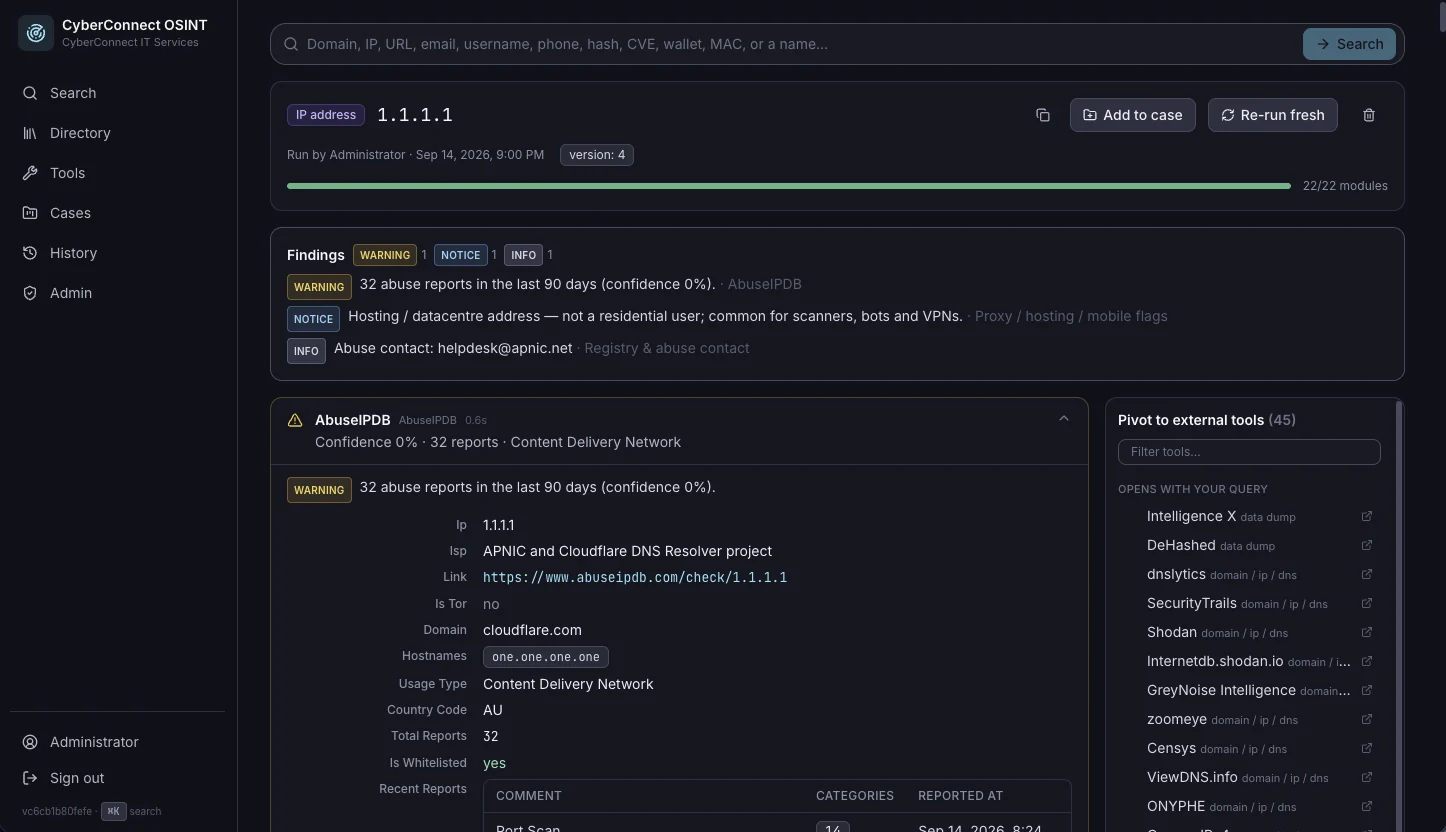Image resolution: width=1446 pixels, height=832 pixels.
Task: Open SecurityTrails via its external-link icon
Action: 1367,603
